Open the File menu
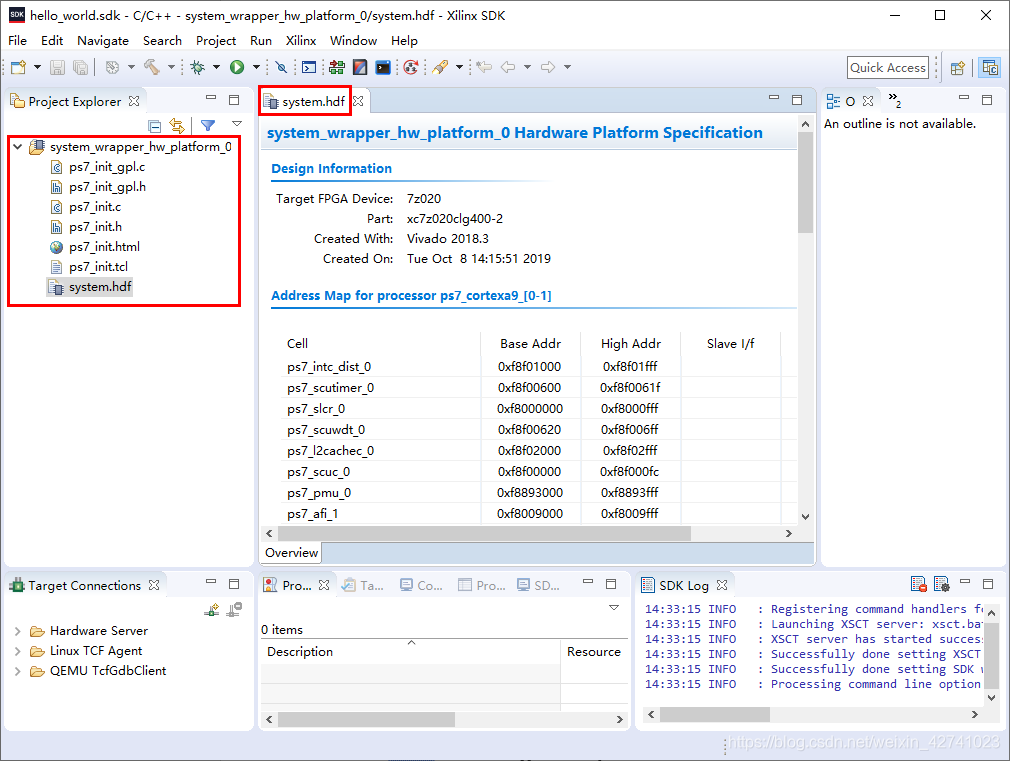The width and height of the screenshot is (1010, 761). click(x=17, y=41)
